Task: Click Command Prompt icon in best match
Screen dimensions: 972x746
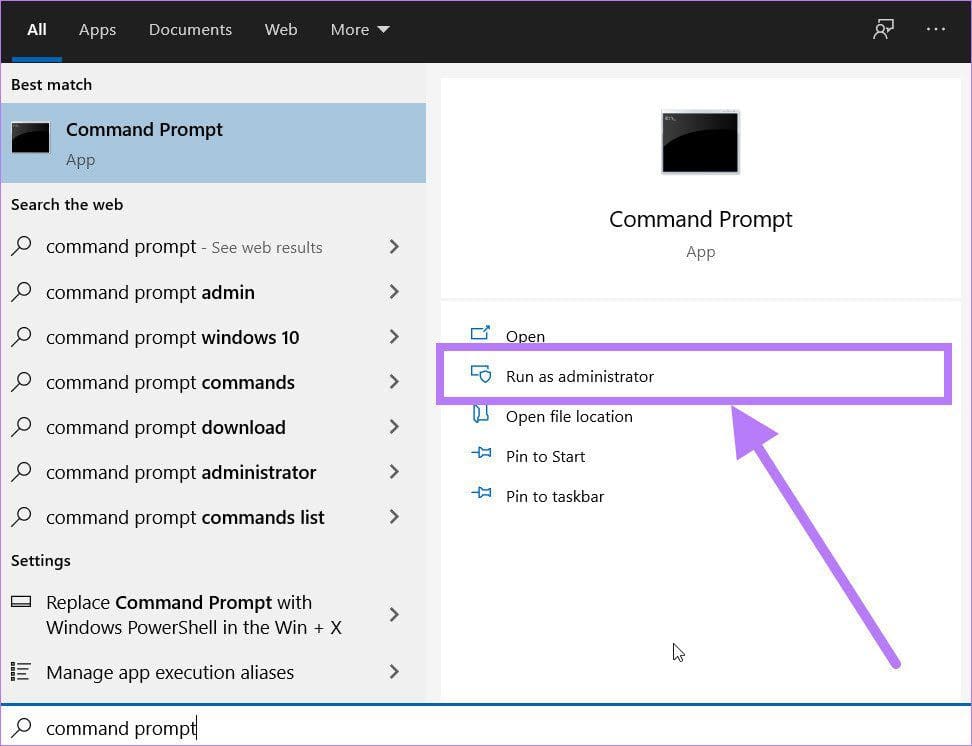Action: pyautogui.click(x=30, y=137)
